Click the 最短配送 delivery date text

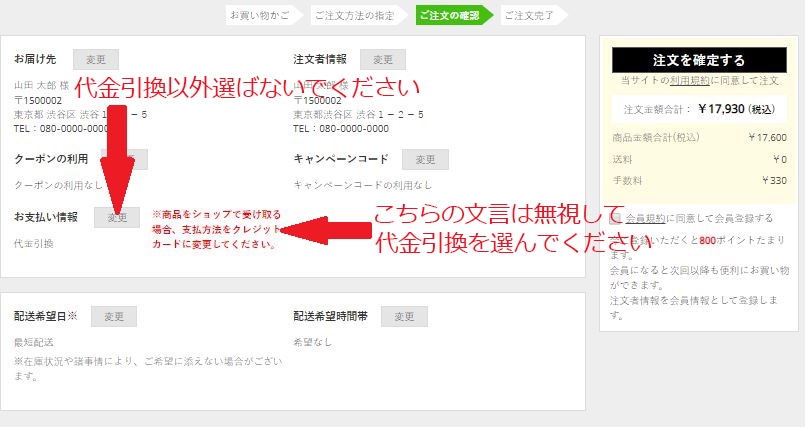pos(34,342)
